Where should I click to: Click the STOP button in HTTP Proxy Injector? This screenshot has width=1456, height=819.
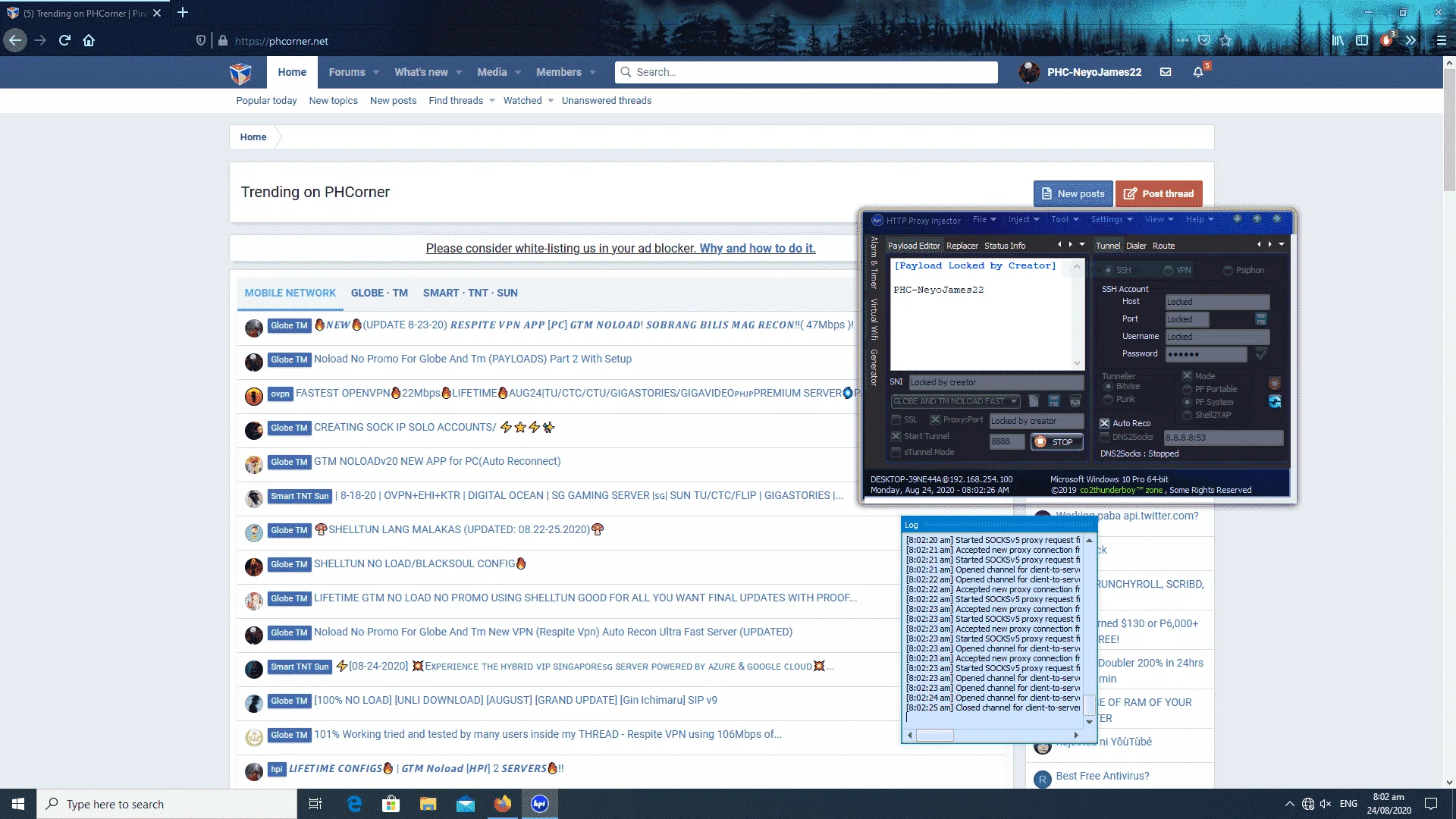coord(1056,442)
